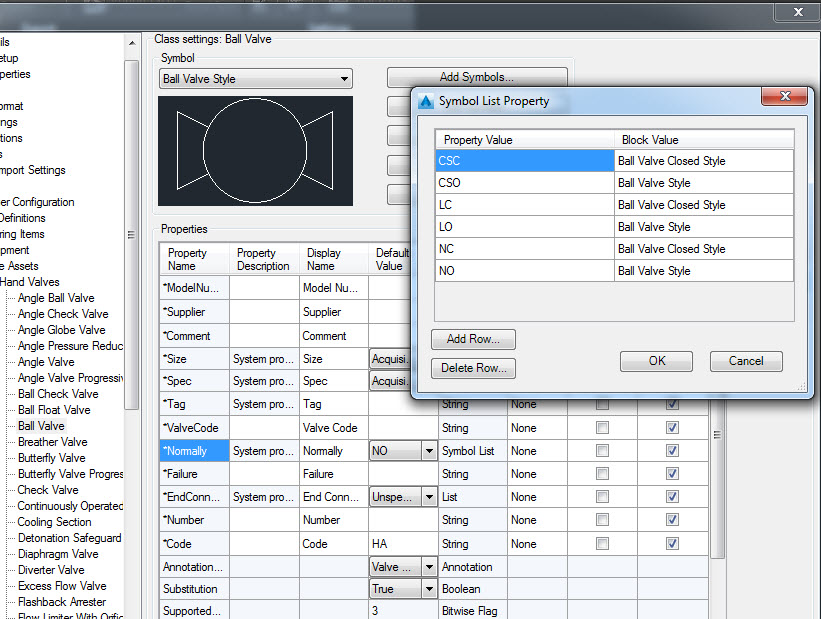Screen dimensions: 821x619
Task: Click the ball valve symbol preview
Action: tap(255, 151)
